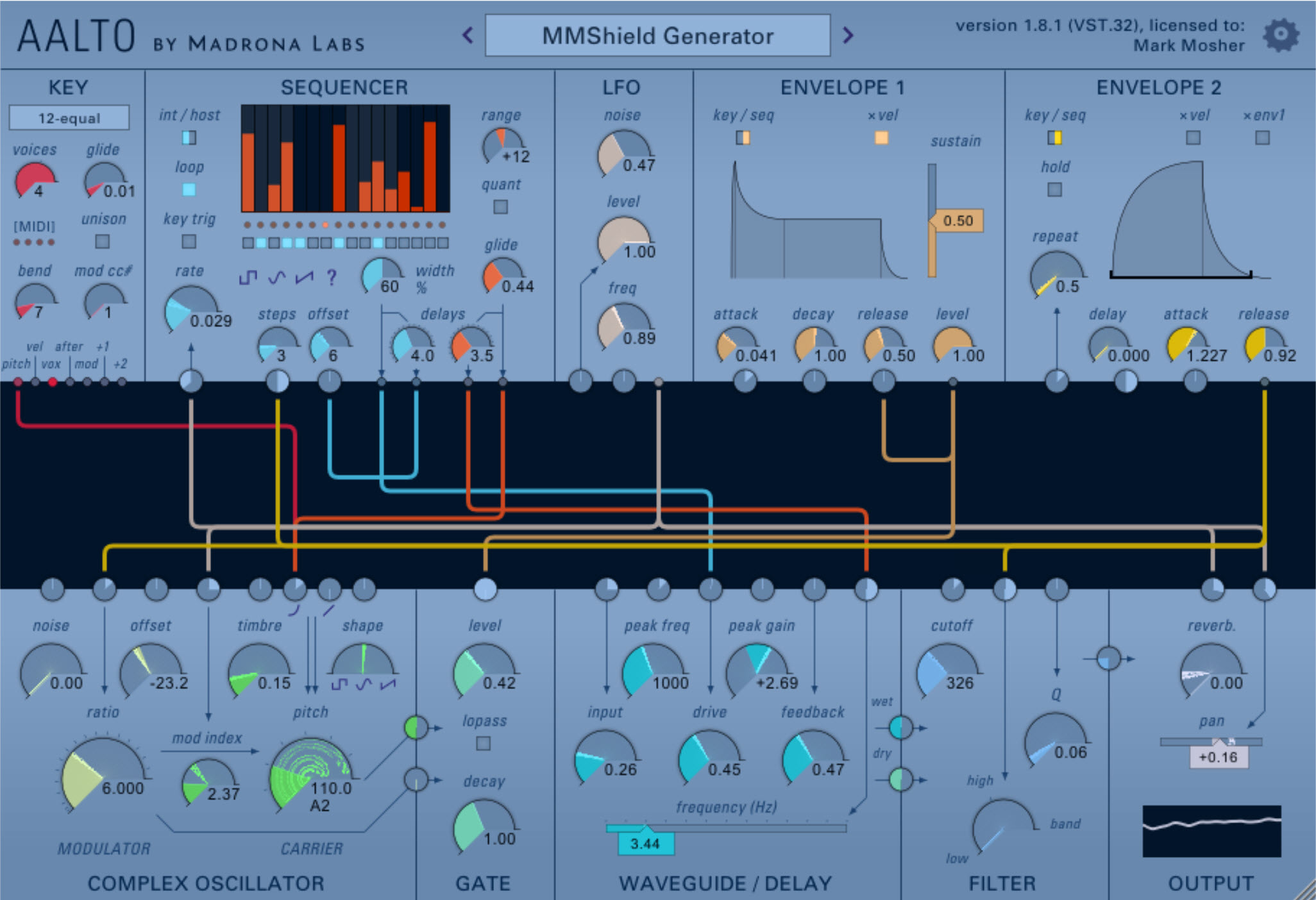1316x900 pixels.
Task: Enable hold in Envelope 2
Action: pos(1054,189)
